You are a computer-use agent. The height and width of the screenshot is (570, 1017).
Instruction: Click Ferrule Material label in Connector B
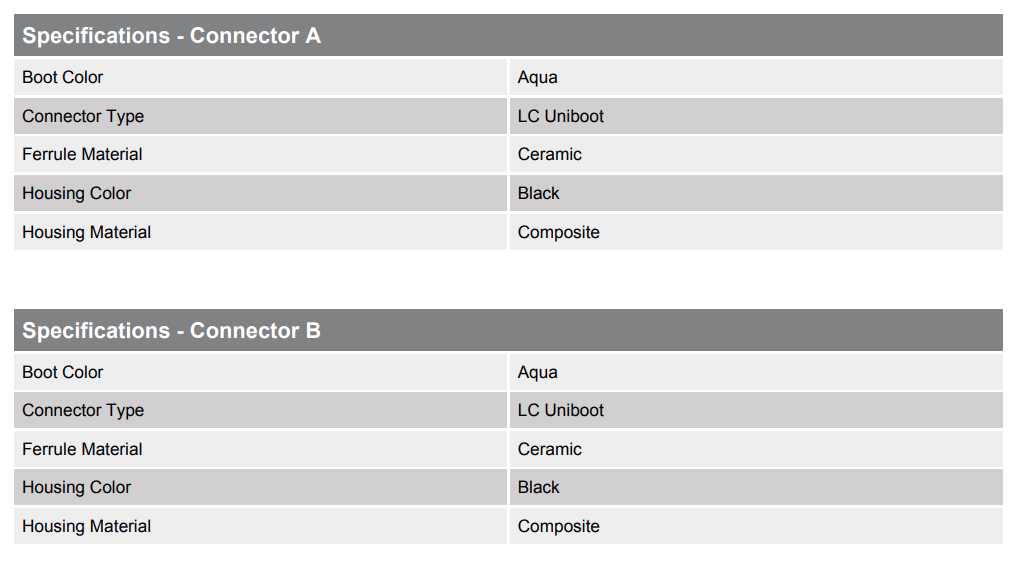point(82,449)
